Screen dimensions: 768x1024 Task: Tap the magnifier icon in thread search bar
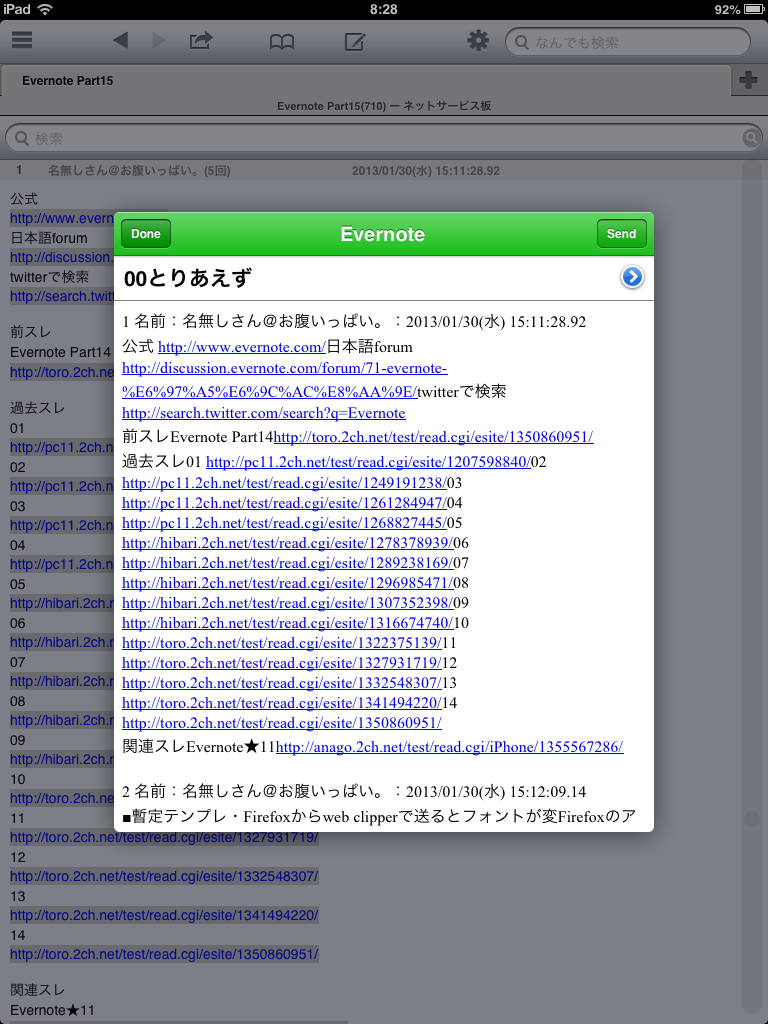pyautogui.click(x=752, y=138)
